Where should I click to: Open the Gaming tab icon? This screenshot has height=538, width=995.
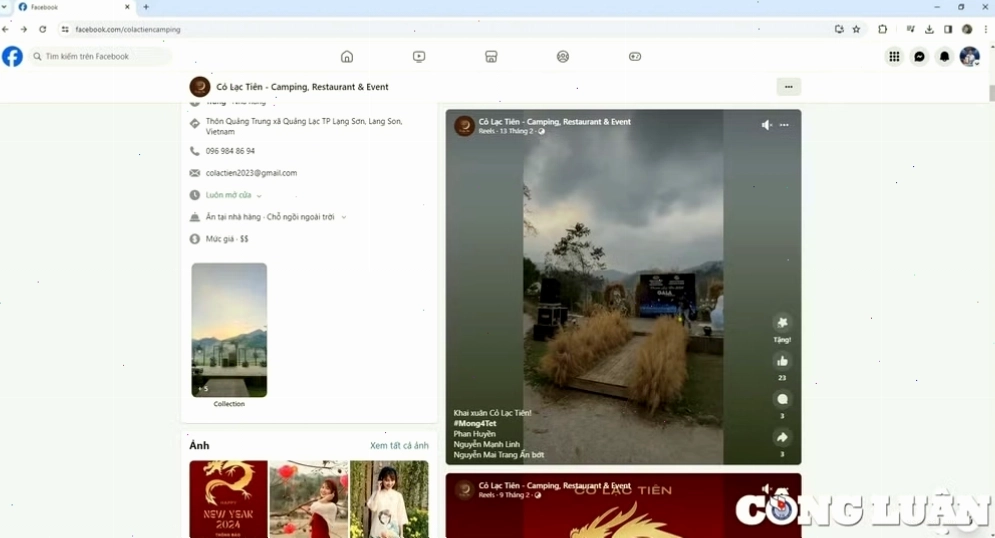[635, 56]
